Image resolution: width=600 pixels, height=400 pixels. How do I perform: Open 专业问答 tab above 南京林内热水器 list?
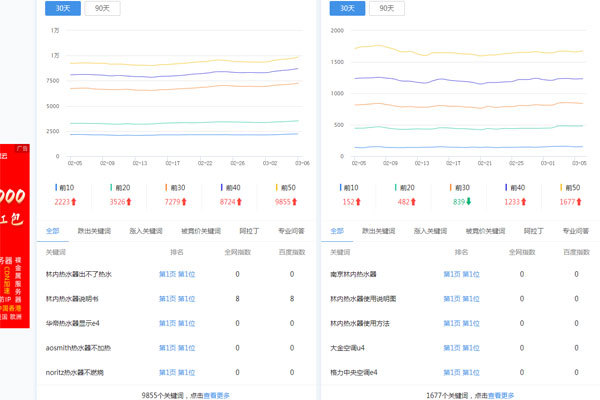(x=573, y=230)
